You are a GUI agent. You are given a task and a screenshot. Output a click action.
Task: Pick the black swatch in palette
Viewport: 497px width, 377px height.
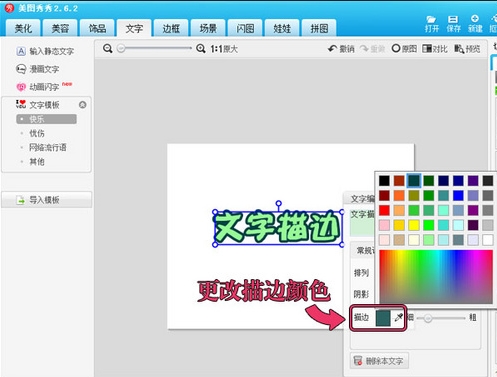[384, 181]
